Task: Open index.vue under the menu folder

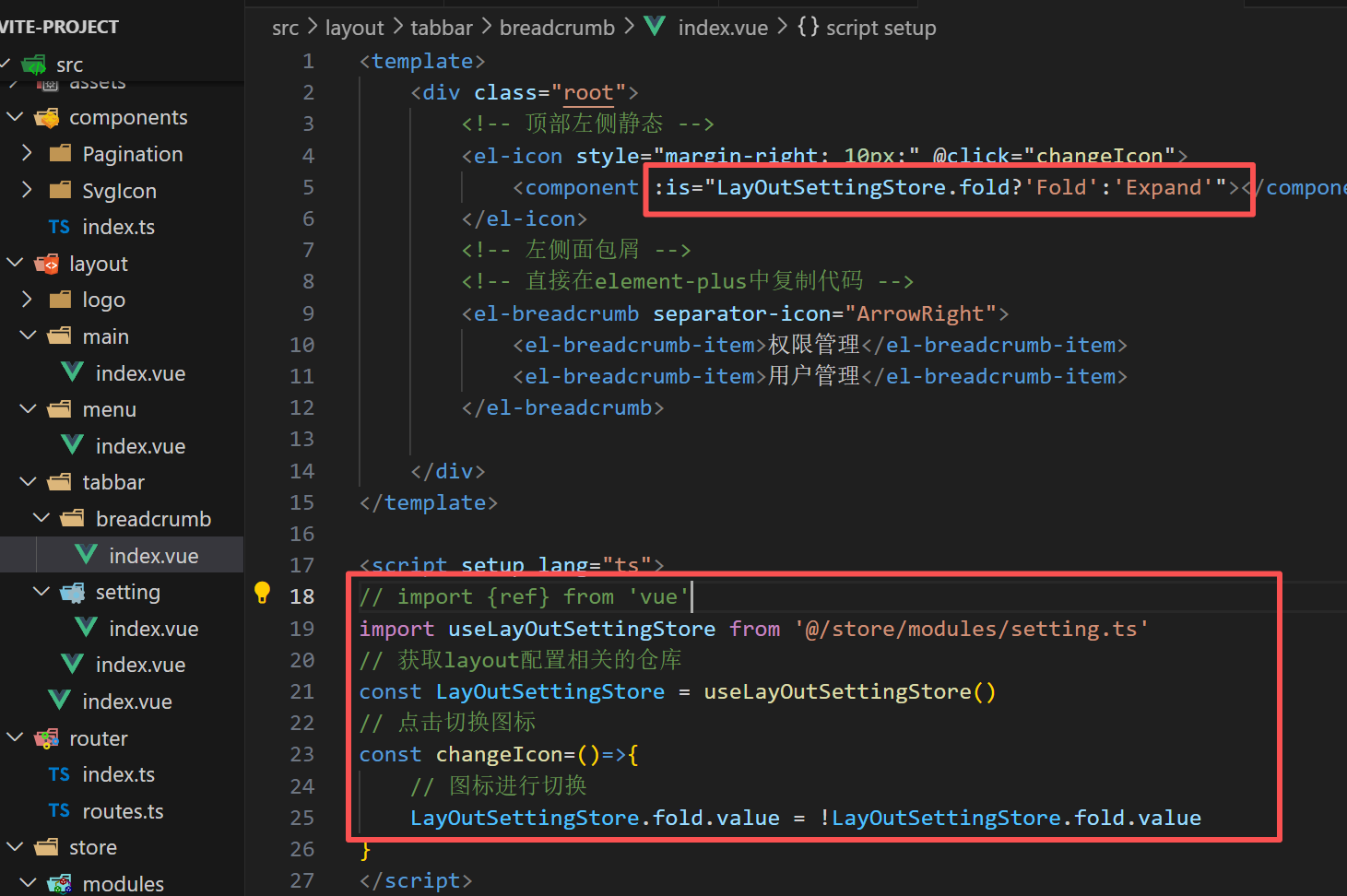Action: coord(140,446)
